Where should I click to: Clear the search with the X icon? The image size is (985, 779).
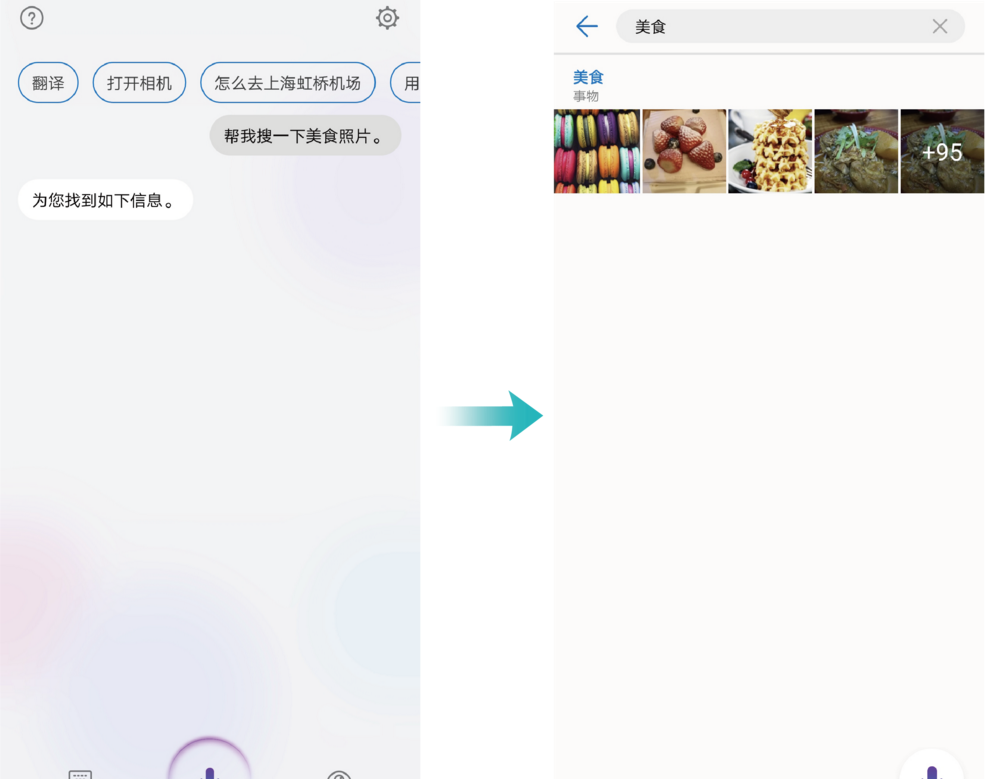click(x=939, y=26)
